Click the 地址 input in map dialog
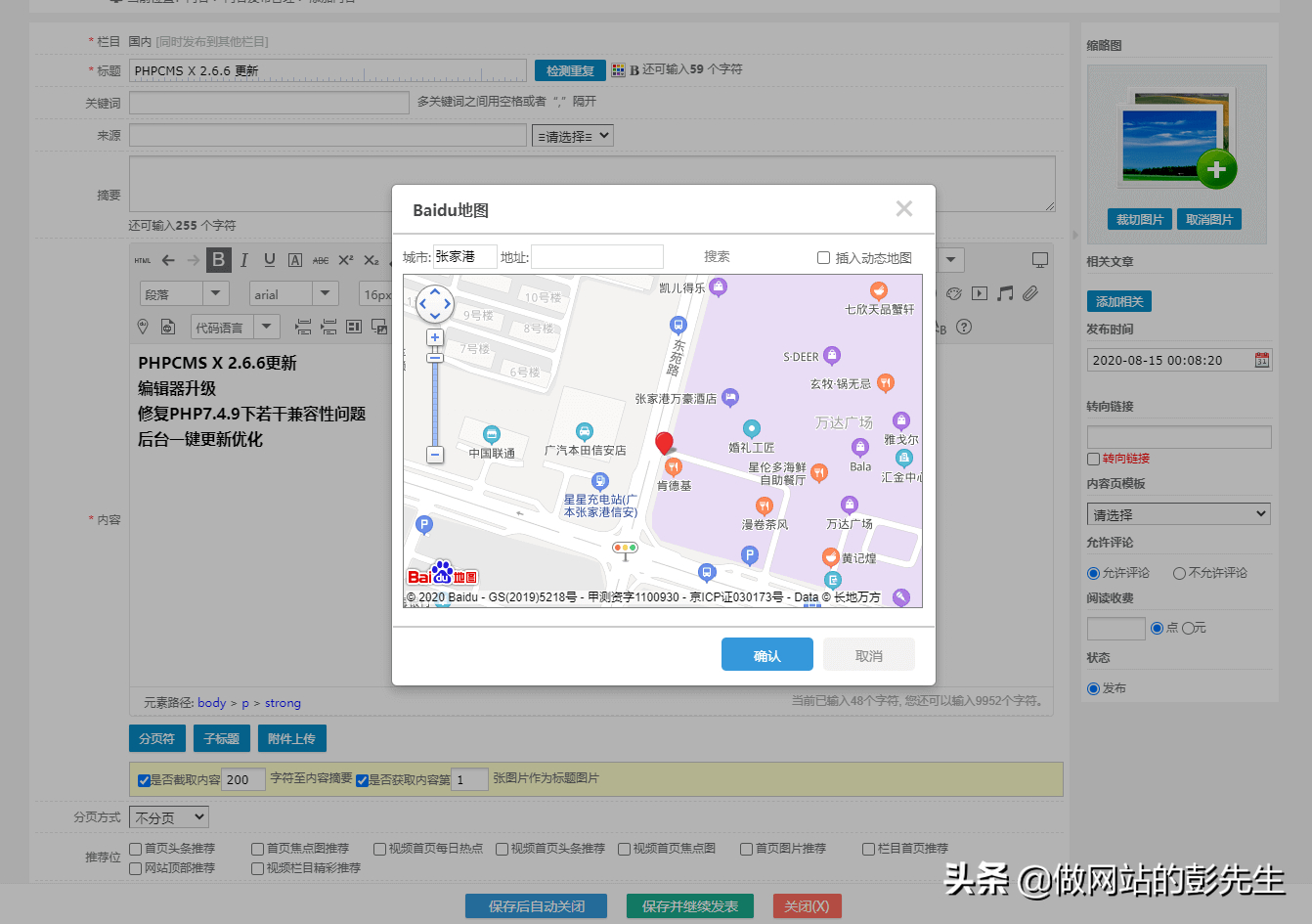Image resolution: width=1312 pixels, height=924 pixels. click(597, 256)
